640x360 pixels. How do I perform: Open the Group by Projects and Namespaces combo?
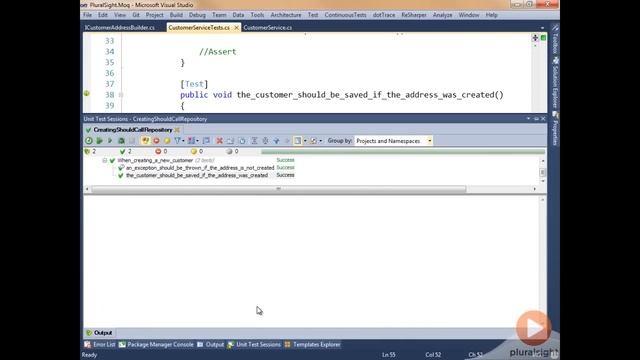393,141
